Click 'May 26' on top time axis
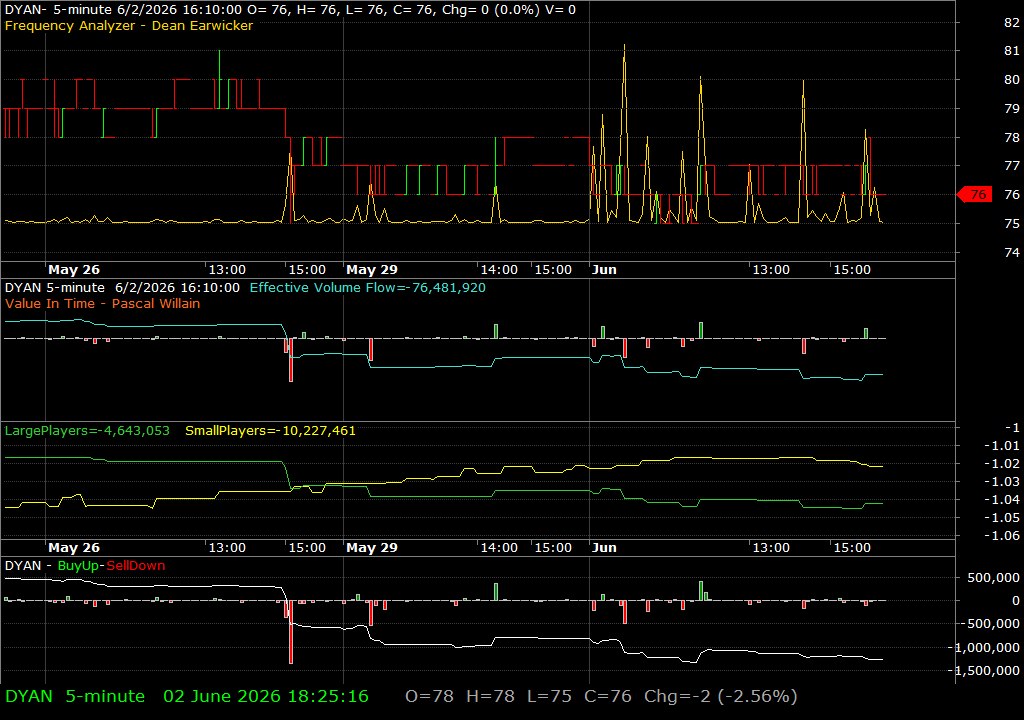 pos(74,269)
